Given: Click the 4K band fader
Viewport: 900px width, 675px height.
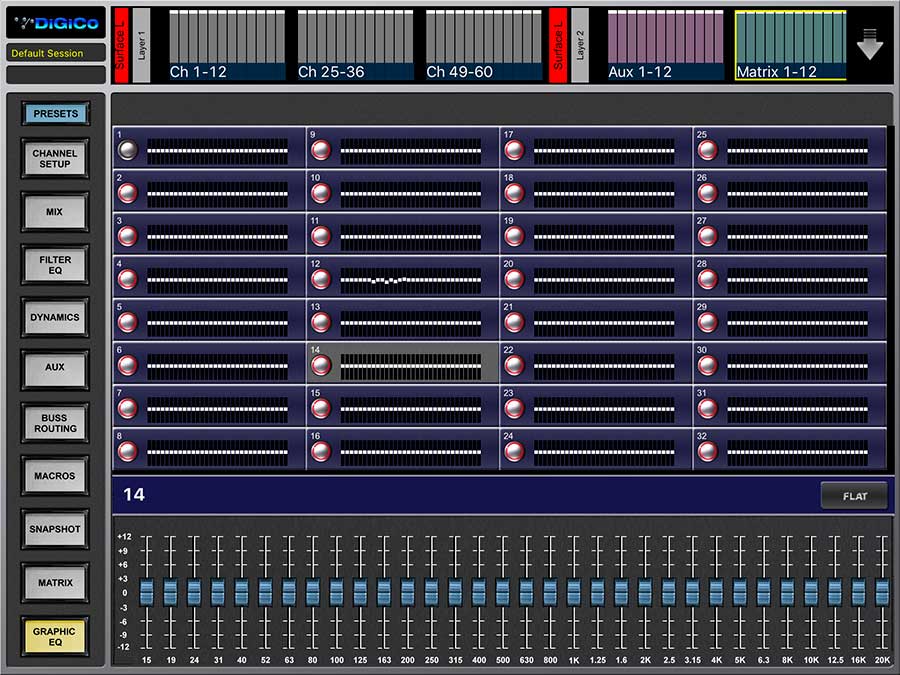Looking at the screenshot, I should 716,592.
